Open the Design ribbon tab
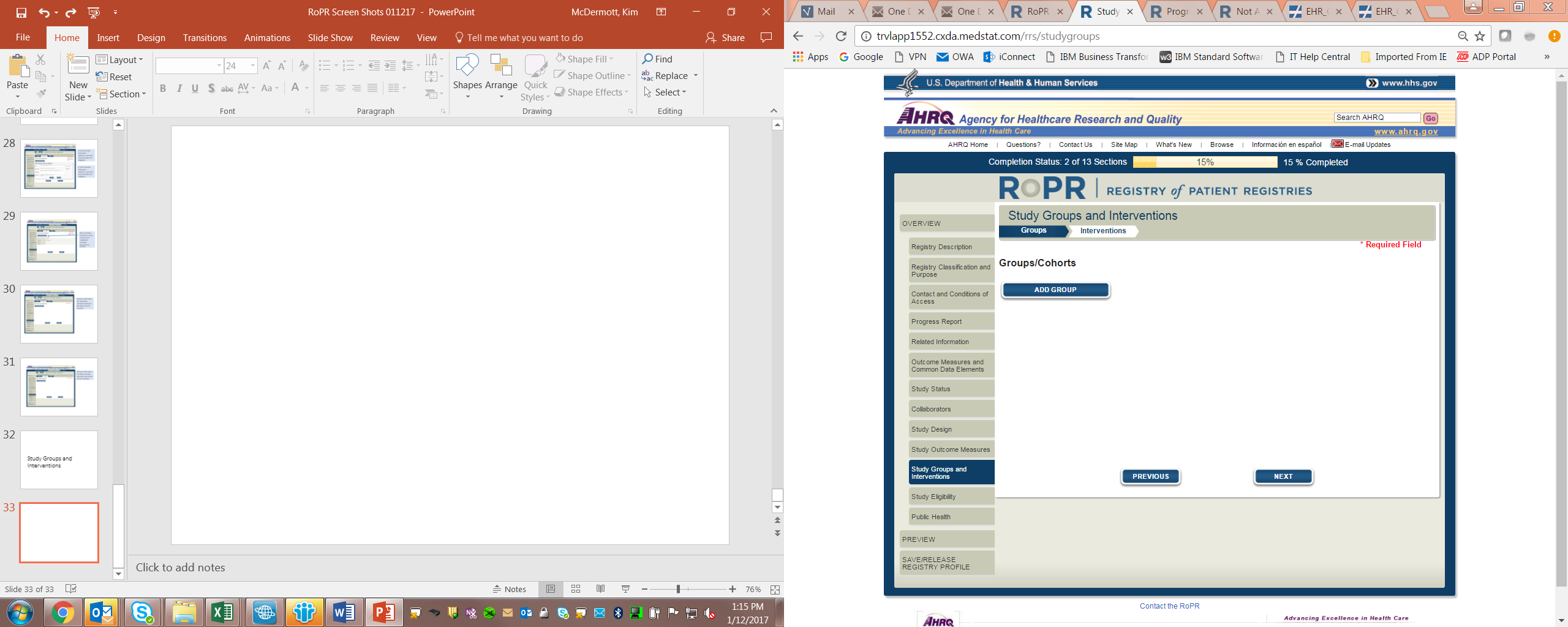The height and width of the screenshot is (627, 1568). click(x=151, y=38)
